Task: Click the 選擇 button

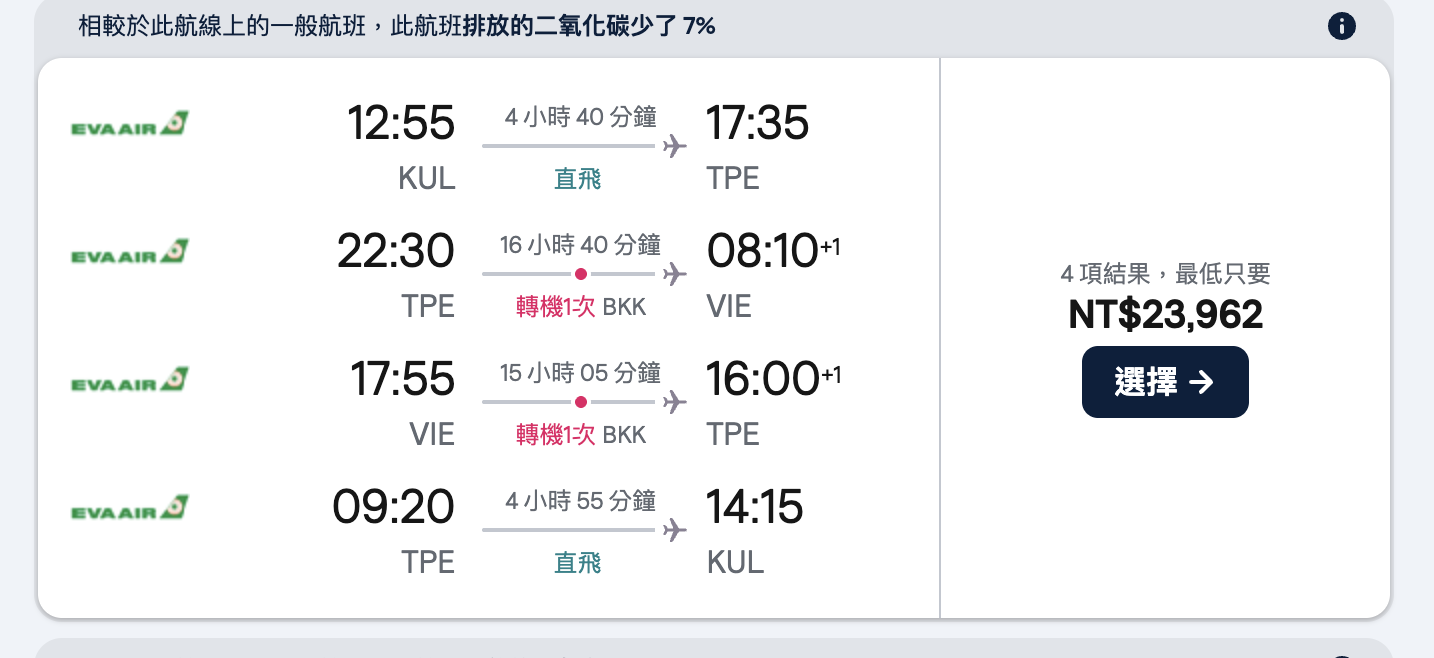Action: [x=1165, y=382]
